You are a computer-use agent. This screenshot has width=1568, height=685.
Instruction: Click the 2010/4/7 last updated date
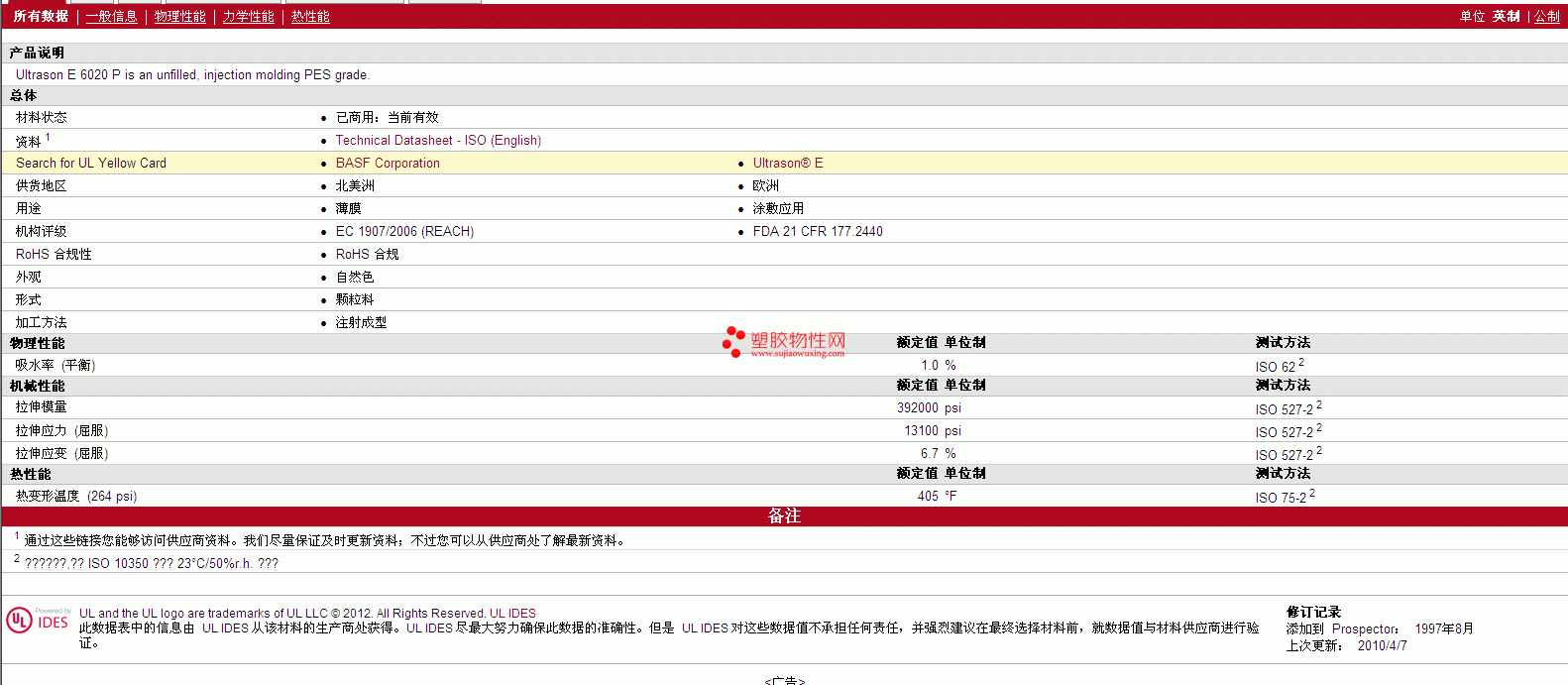1382,646
